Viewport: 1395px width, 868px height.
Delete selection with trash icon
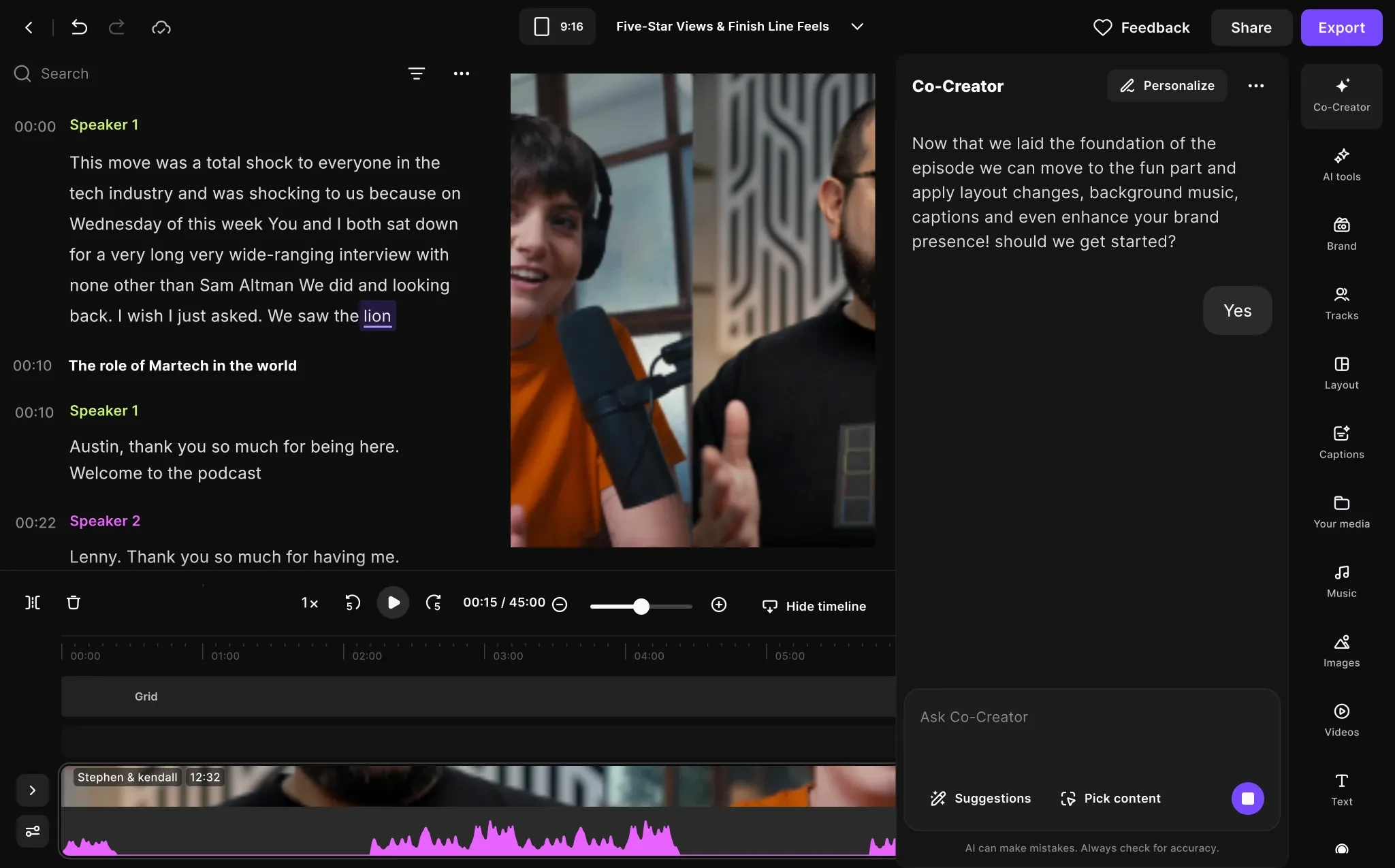coord(74,602)
